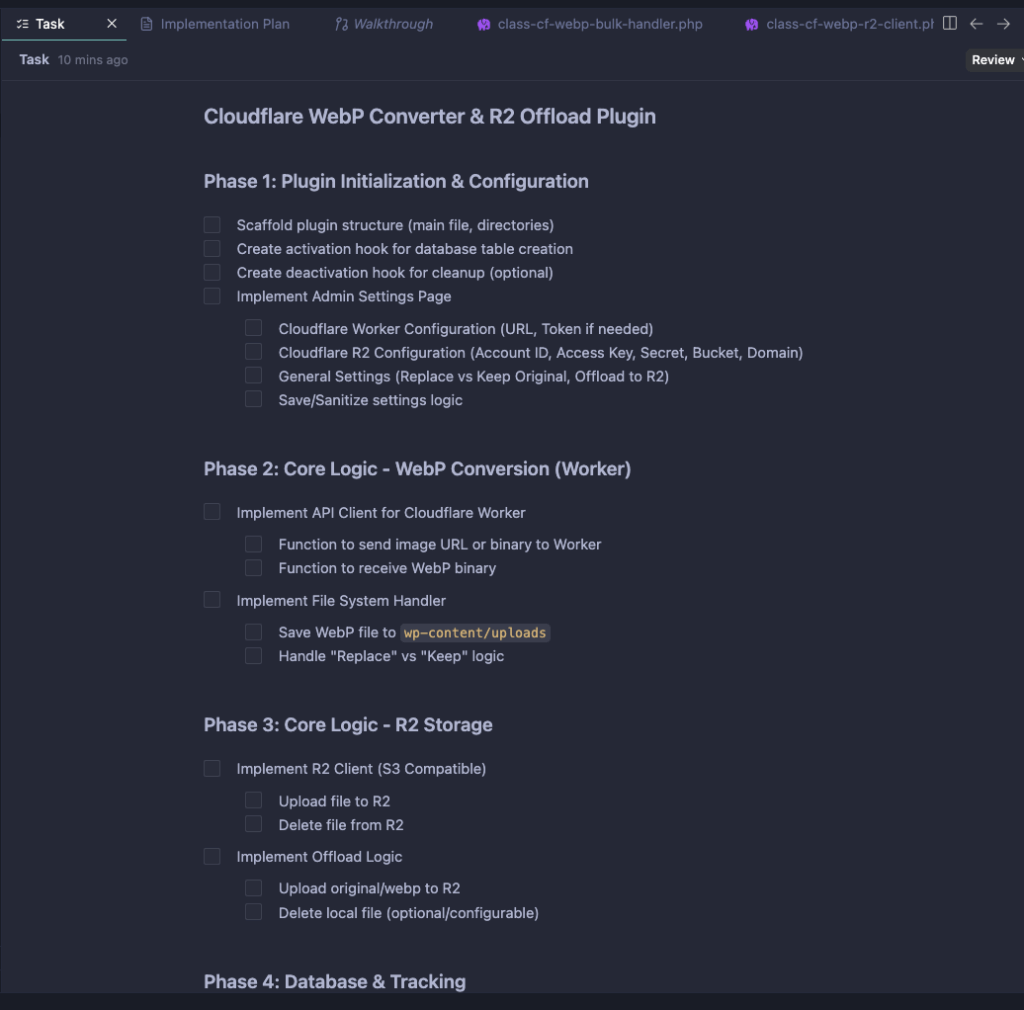Toggle the split editor layout icon
Image resolution: width=1024 pixels, height=1010 pixels.
950,23
